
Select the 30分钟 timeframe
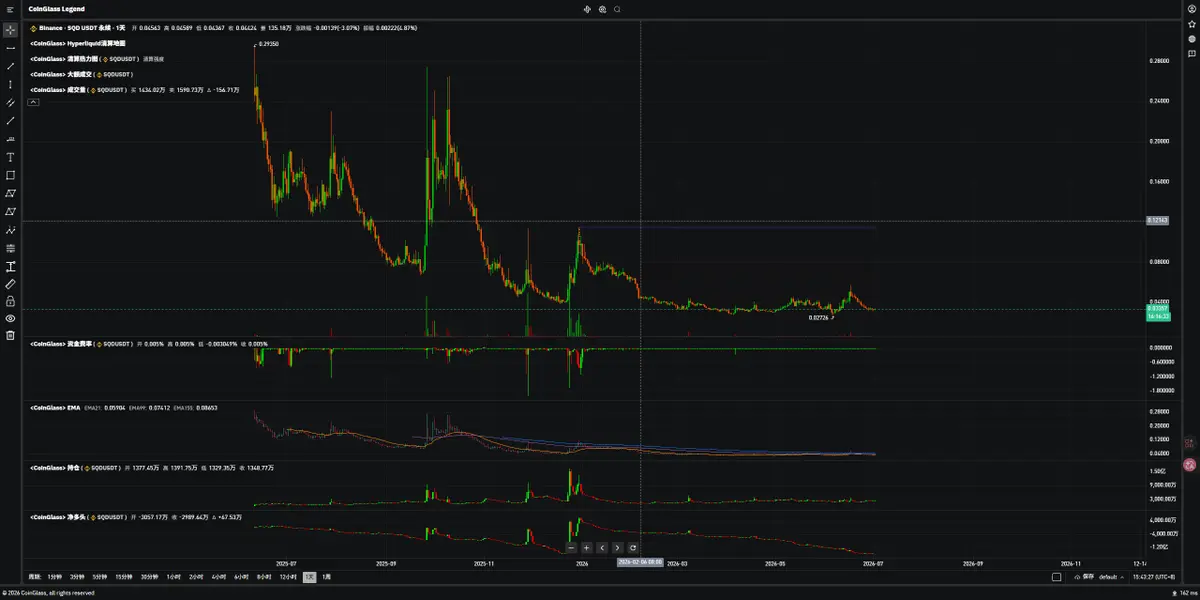pos(150,577)
